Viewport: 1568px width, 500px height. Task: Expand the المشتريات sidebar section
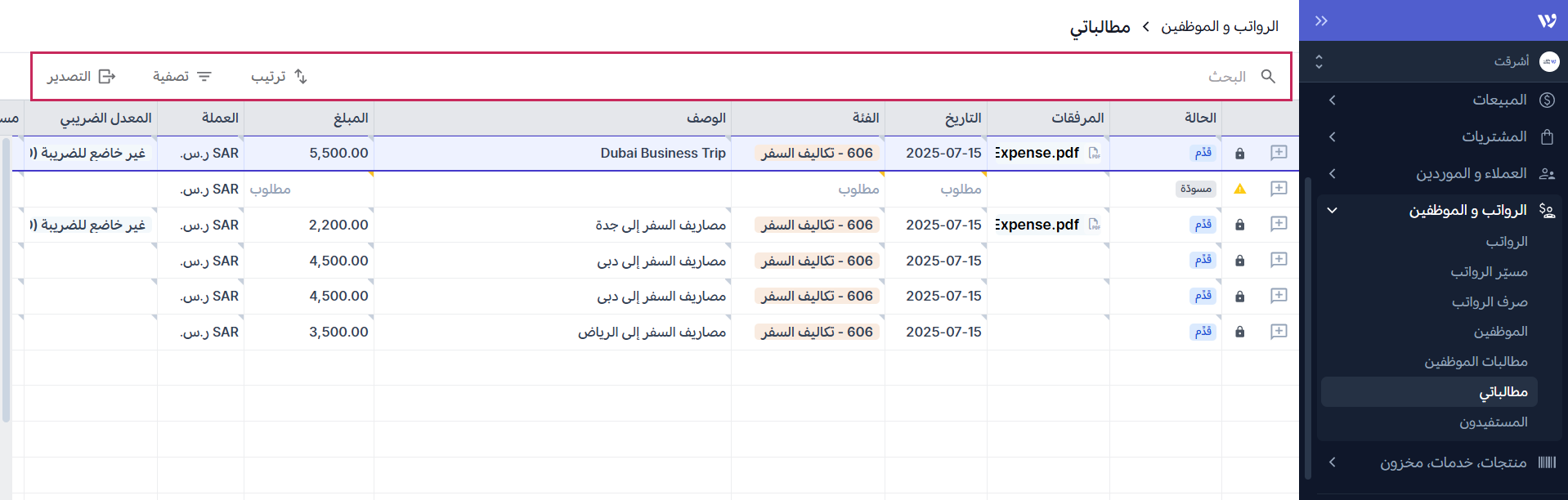(x=1333, y=136)
